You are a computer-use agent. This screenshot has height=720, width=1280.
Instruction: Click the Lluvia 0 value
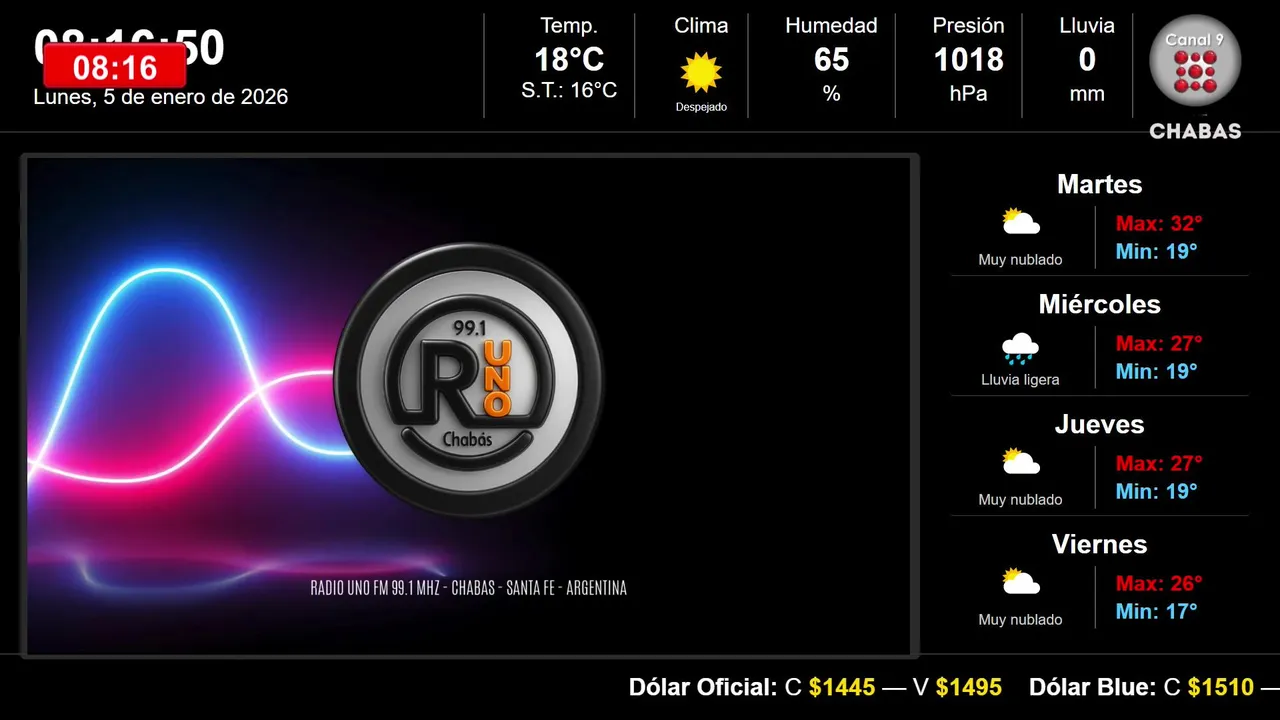pos(1087,60)
